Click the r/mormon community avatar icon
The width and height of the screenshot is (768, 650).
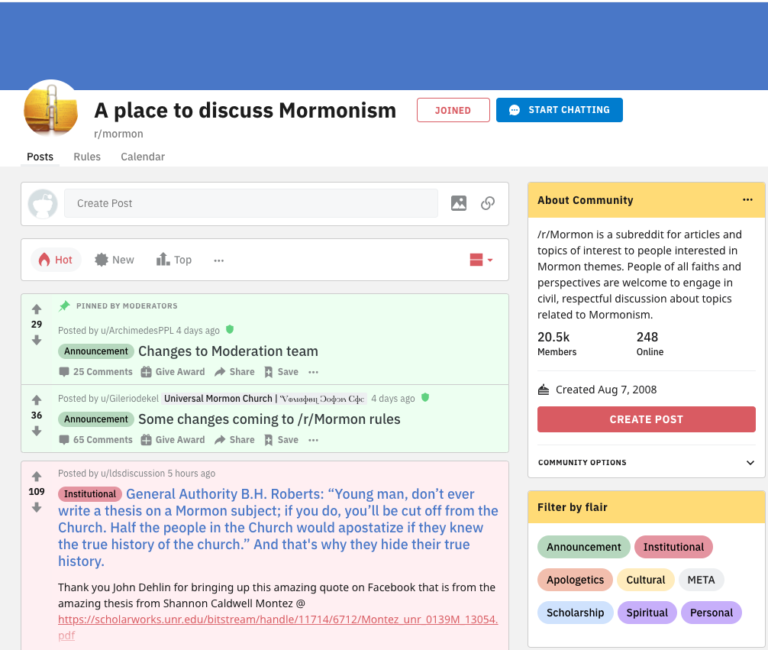pyautogui.click(x=50, y=110)
